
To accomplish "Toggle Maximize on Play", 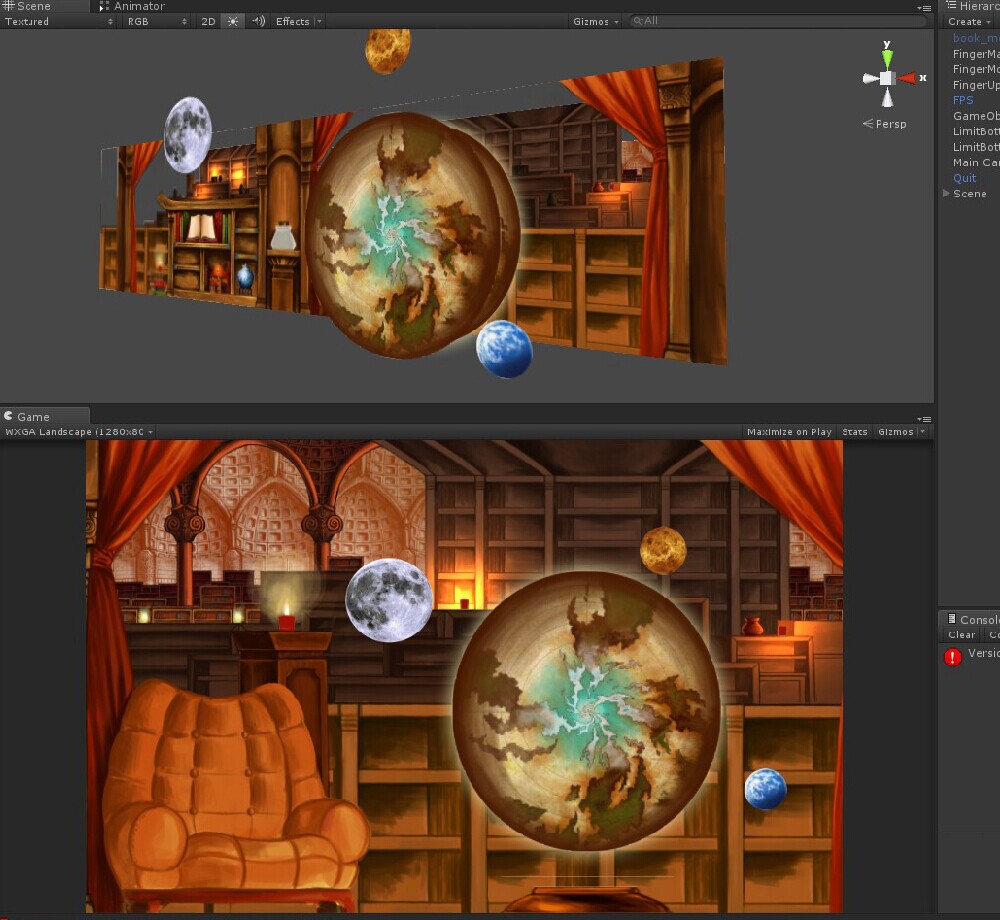I will coord(789,432).
